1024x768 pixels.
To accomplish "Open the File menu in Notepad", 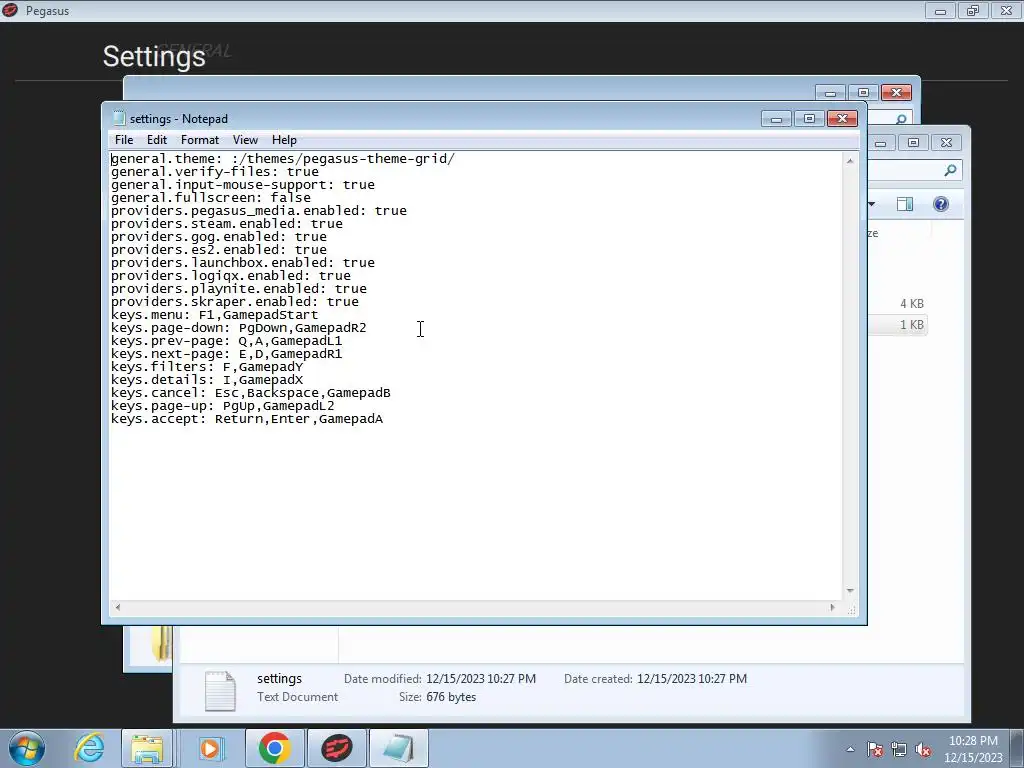I will 123,140.
